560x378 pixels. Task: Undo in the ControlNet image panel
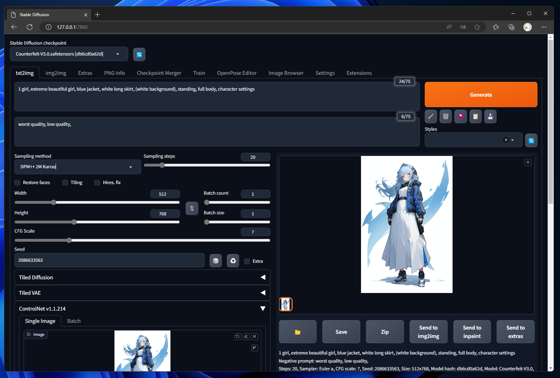click(x=238, y=337)
